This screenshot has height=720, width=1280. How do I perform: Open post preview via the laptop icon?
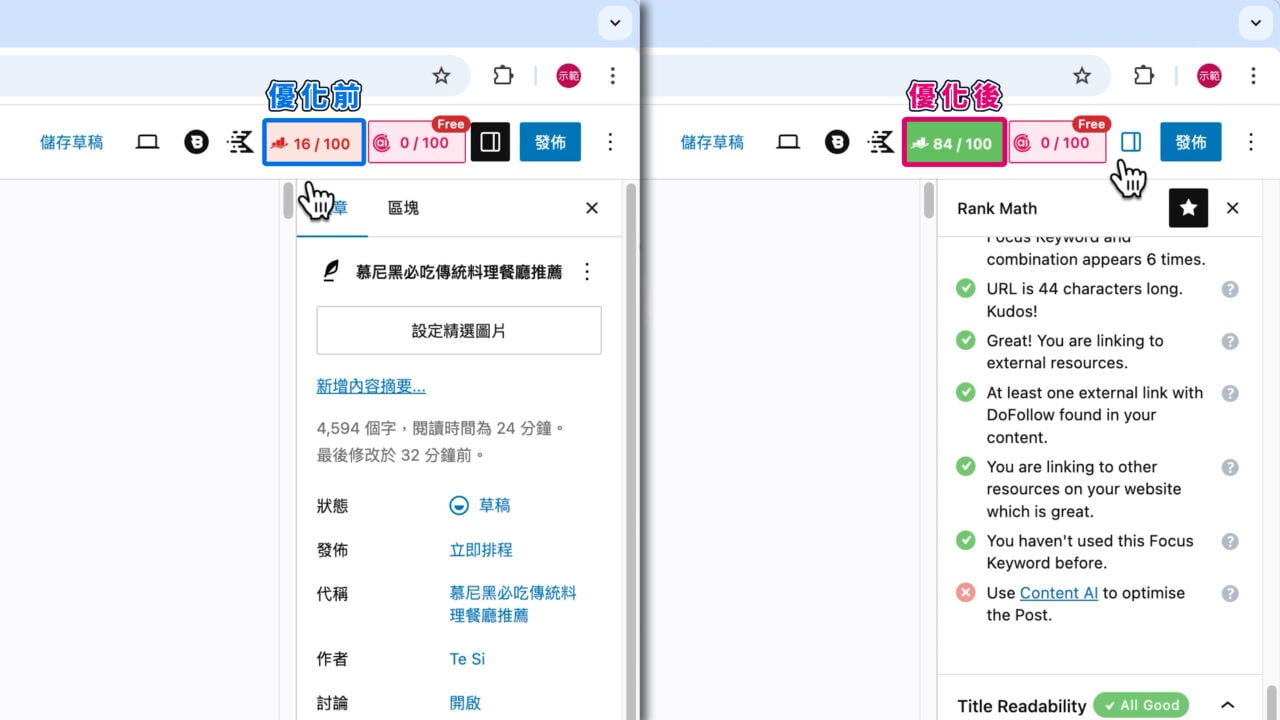click(x=147, y=141)
